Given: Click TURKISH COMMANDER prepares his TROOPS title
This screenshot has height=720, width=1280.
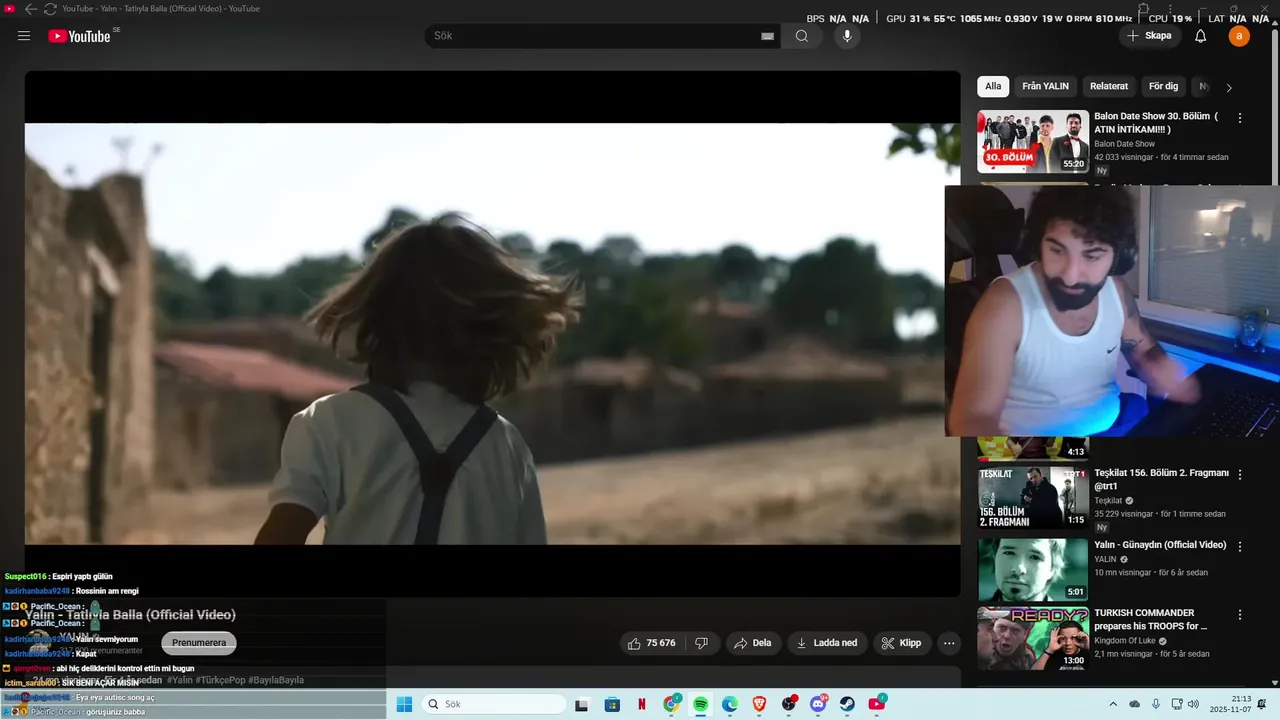Looking at the screenshot, I should pos(1150,619).
